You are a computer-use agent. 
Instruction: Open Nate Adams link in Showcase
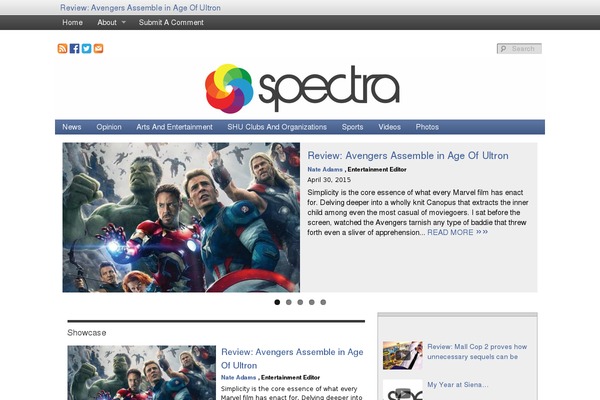point(238,377)
